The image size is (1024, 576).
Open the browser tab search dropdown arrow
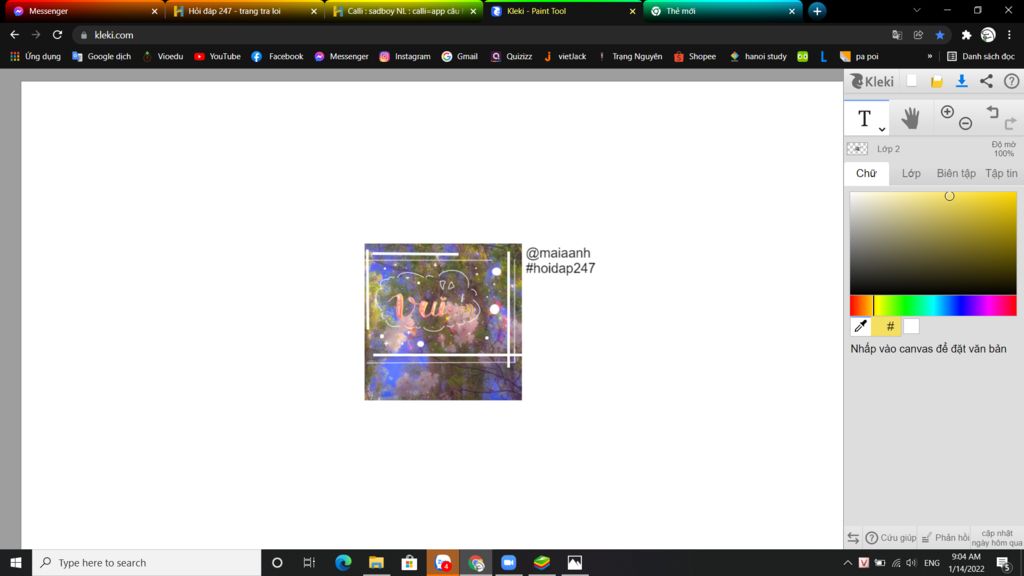916,11
